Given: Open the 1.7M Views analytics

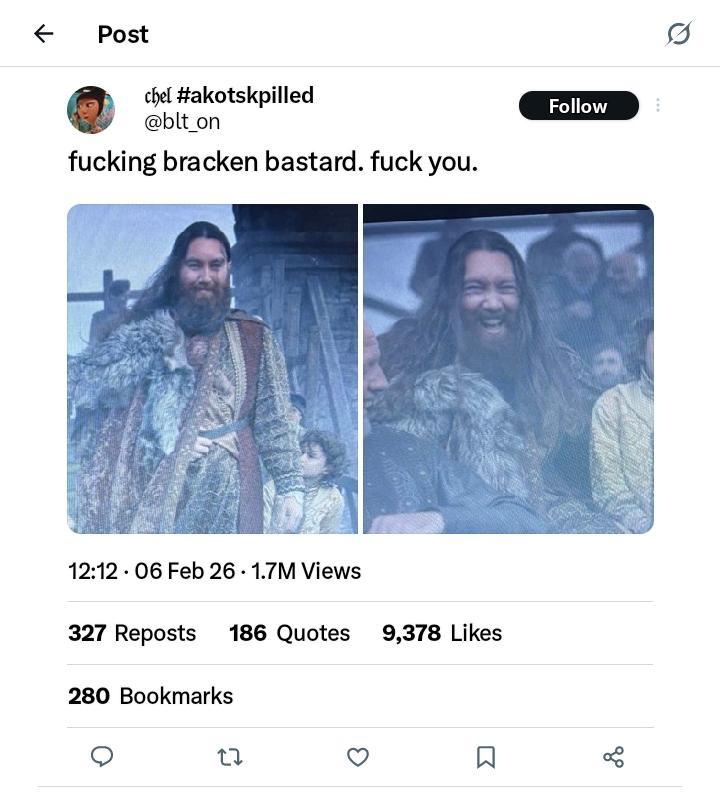Looking at the screenshot, I should (x=306, y=571).
